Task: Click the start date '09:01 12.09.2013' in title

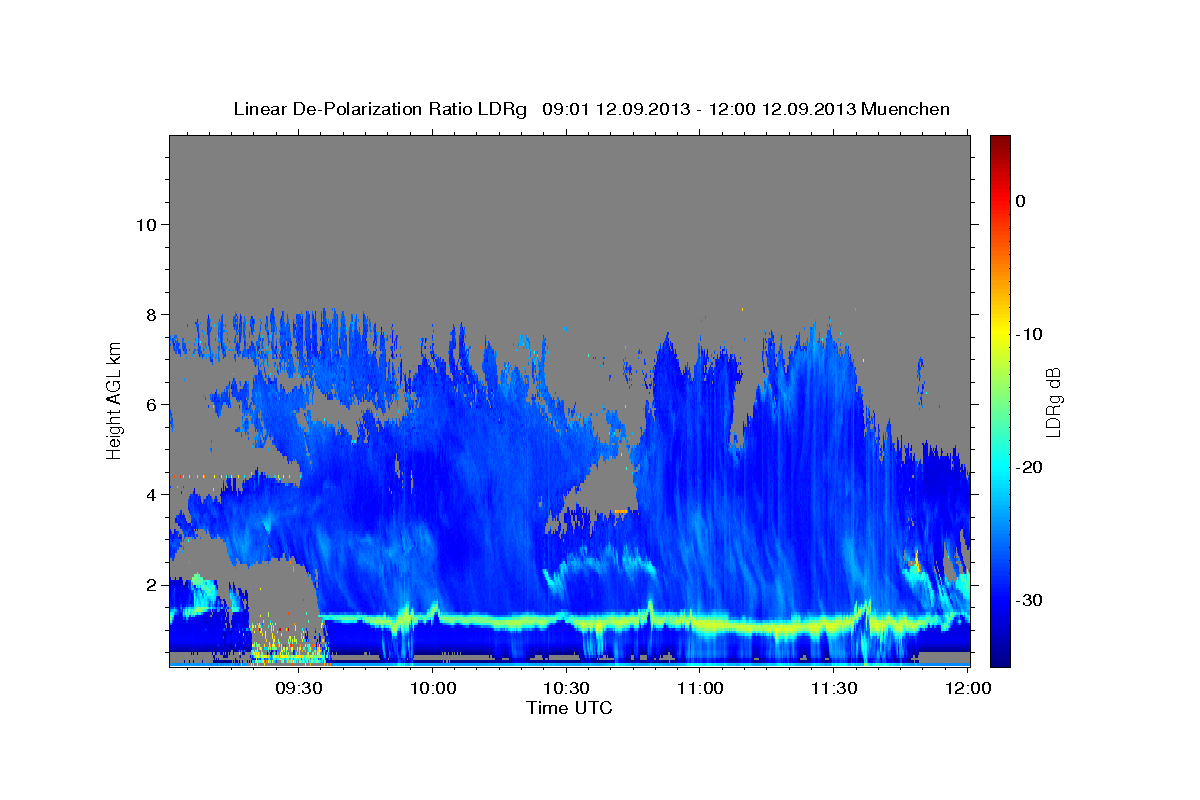Action: pos(615,109)
